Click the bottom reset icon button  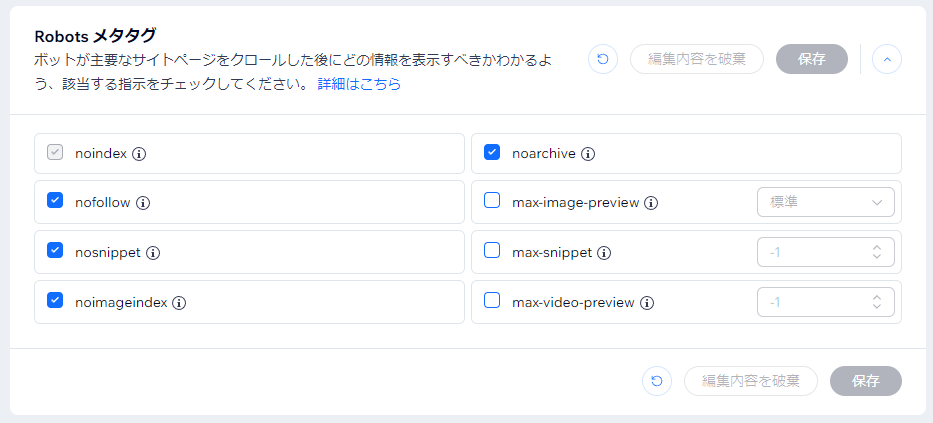pos(657,381)
